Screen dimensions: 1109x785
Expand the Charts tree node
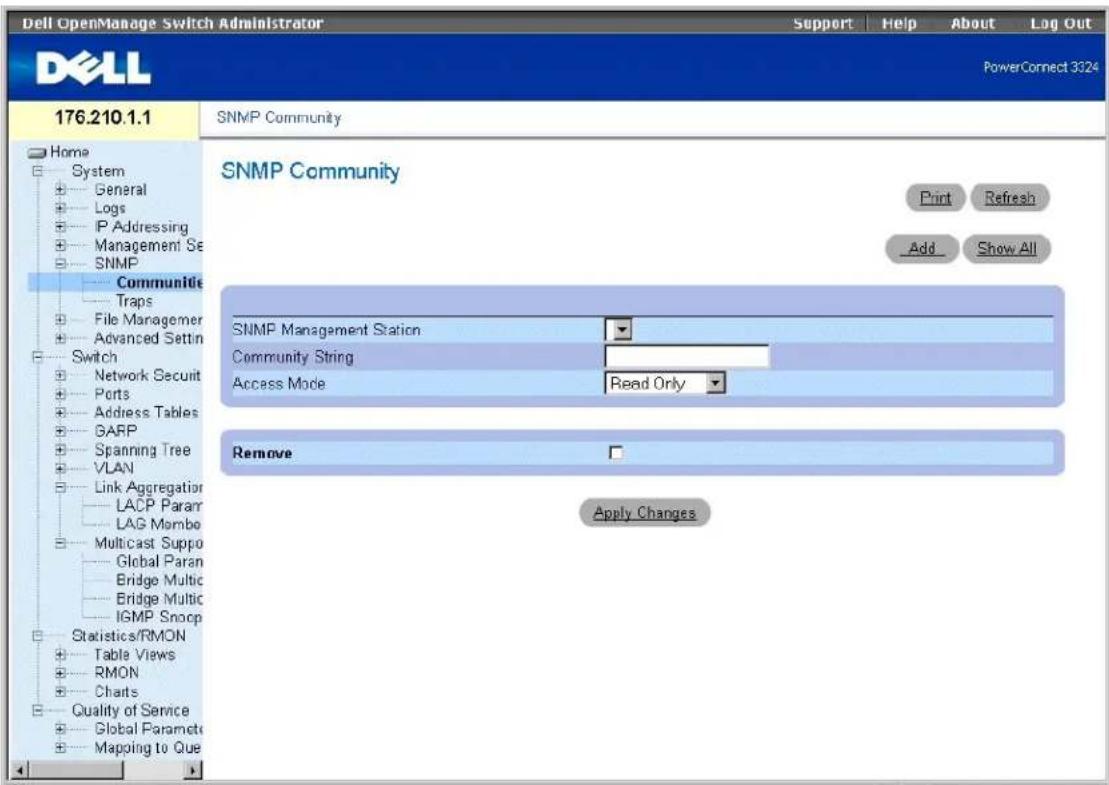tap(61, 692)
